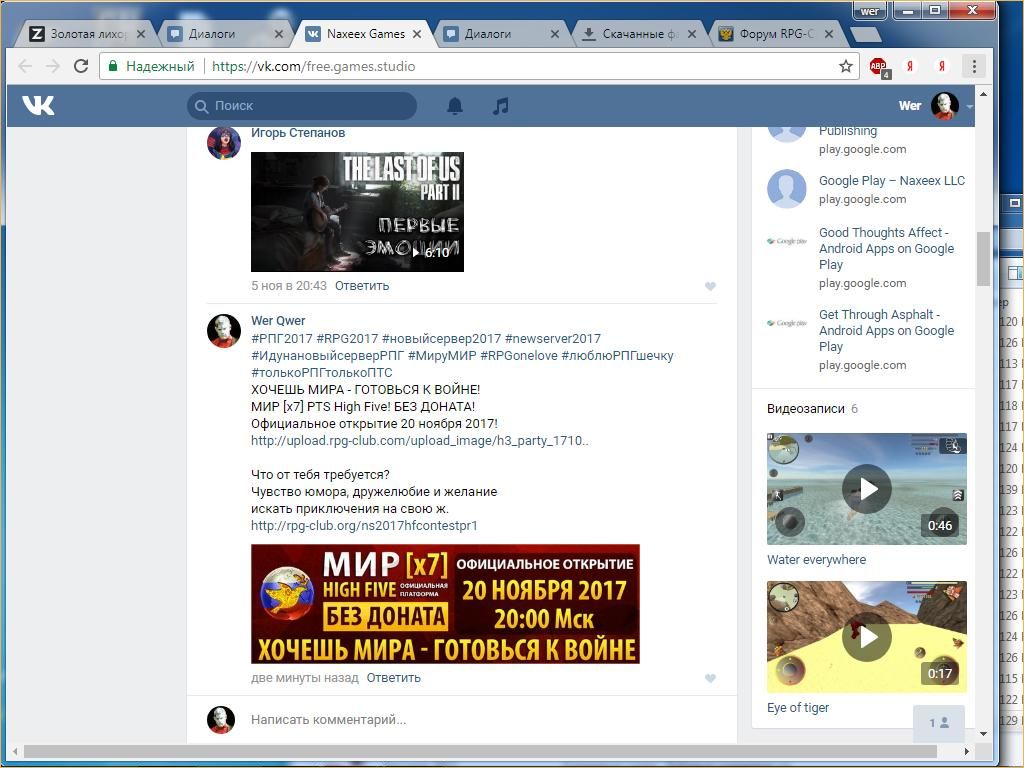Image resolution: width=1024 pixels, height=768 pixels.
Task: Open The Last of Us video thumbnail
Action: (357, 212)
